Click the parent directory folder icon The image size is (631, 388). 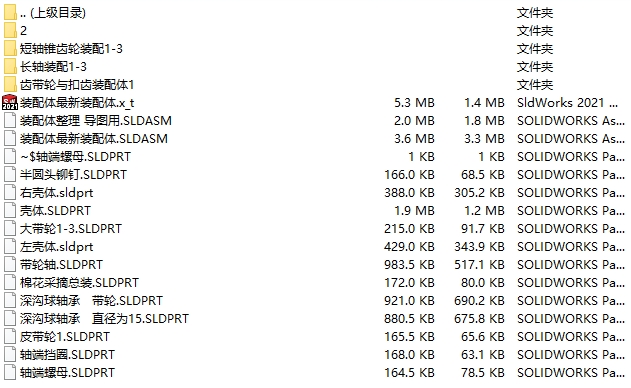tap(10, 12)
